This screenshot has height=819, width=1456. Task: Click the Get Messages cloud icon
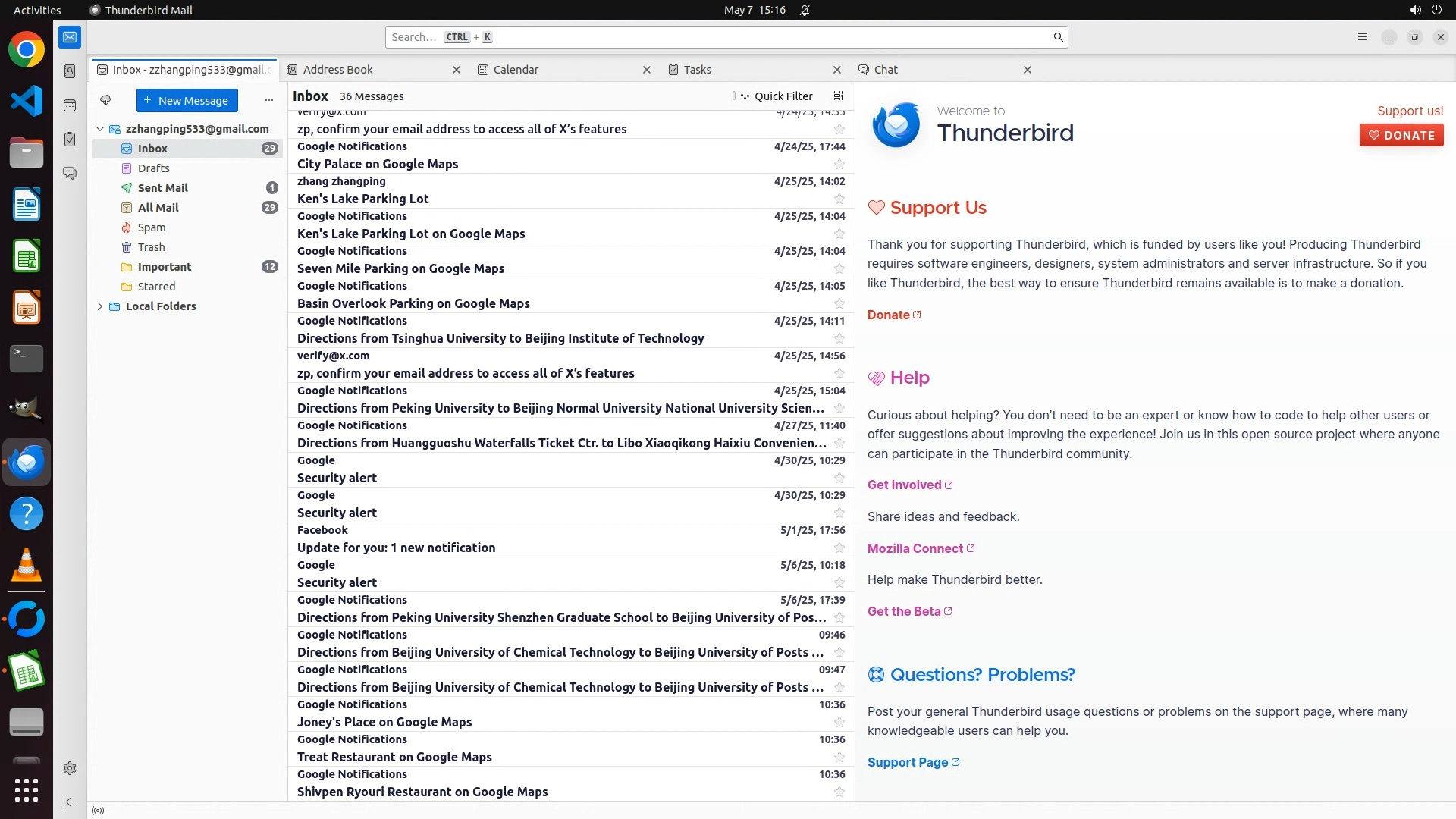(x=105, y=100)
